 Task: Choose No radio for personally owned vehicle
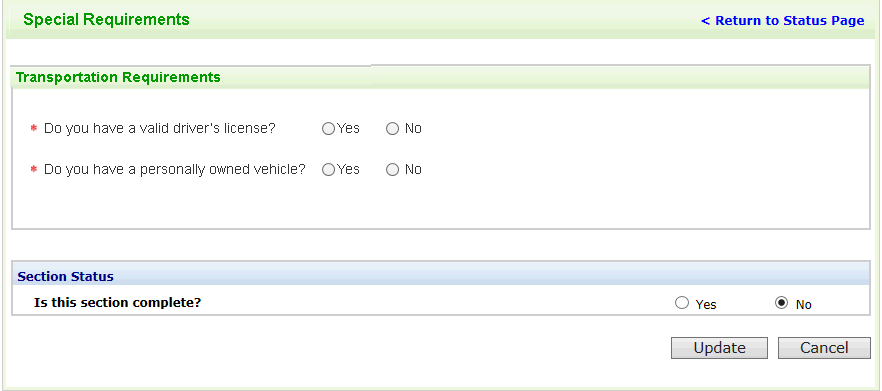tap(392, 170)
